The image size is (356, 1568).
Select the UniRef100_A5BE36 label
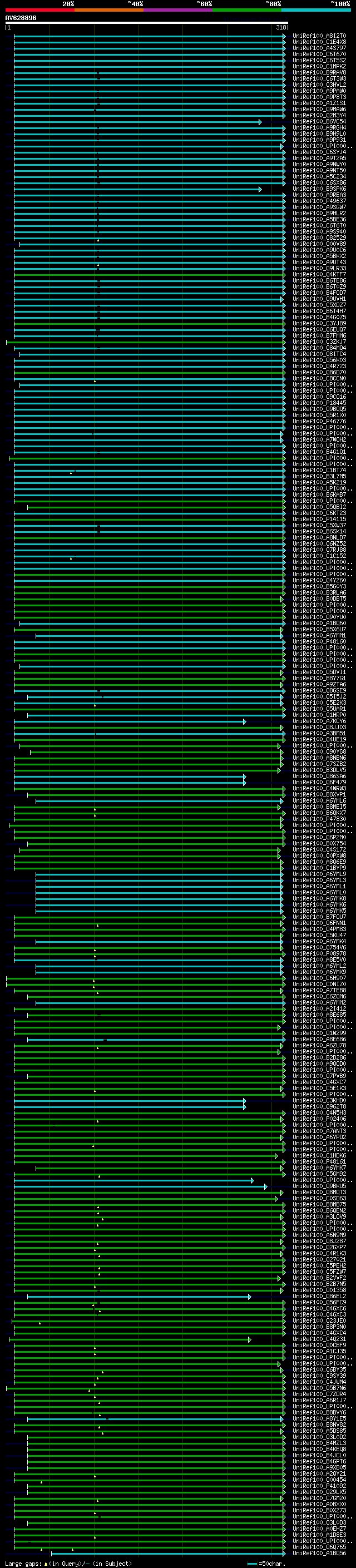[319, 220]
